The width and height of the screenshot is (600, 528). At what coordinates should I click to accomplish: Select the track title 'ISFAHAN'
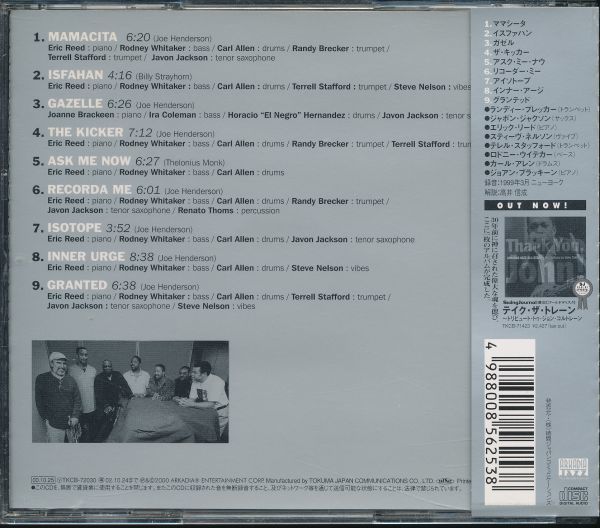[x=75, y=75]
